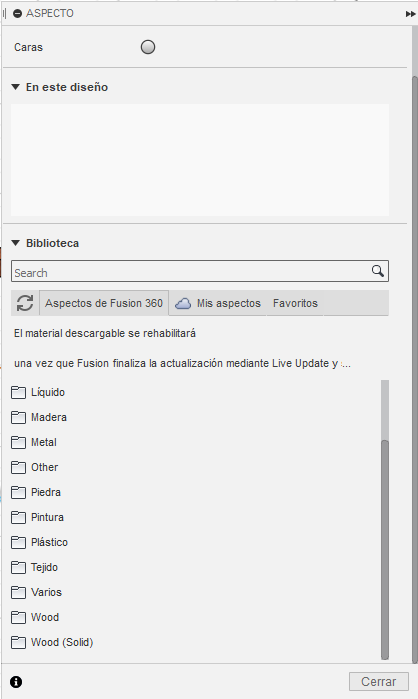Collapse the Biblioteca section

(16, 243)
